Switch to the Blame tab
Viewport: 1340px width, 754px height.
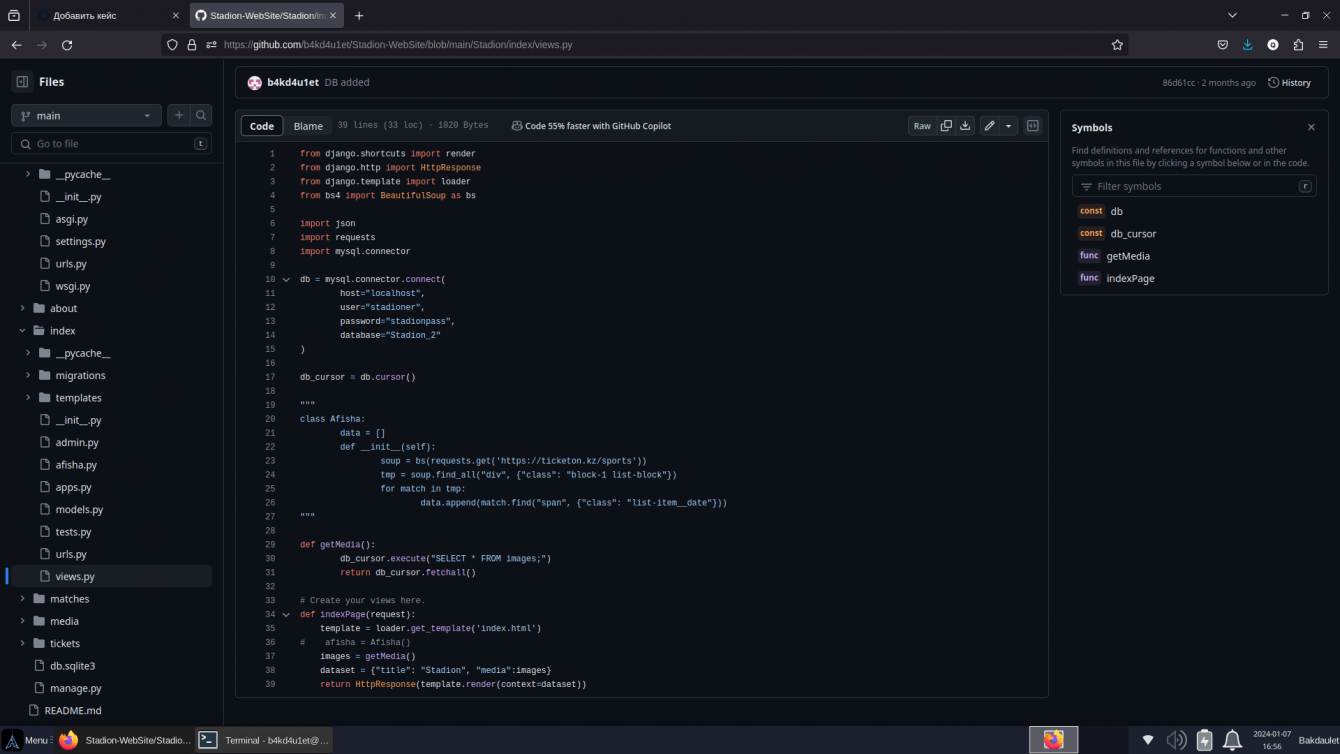308,126
